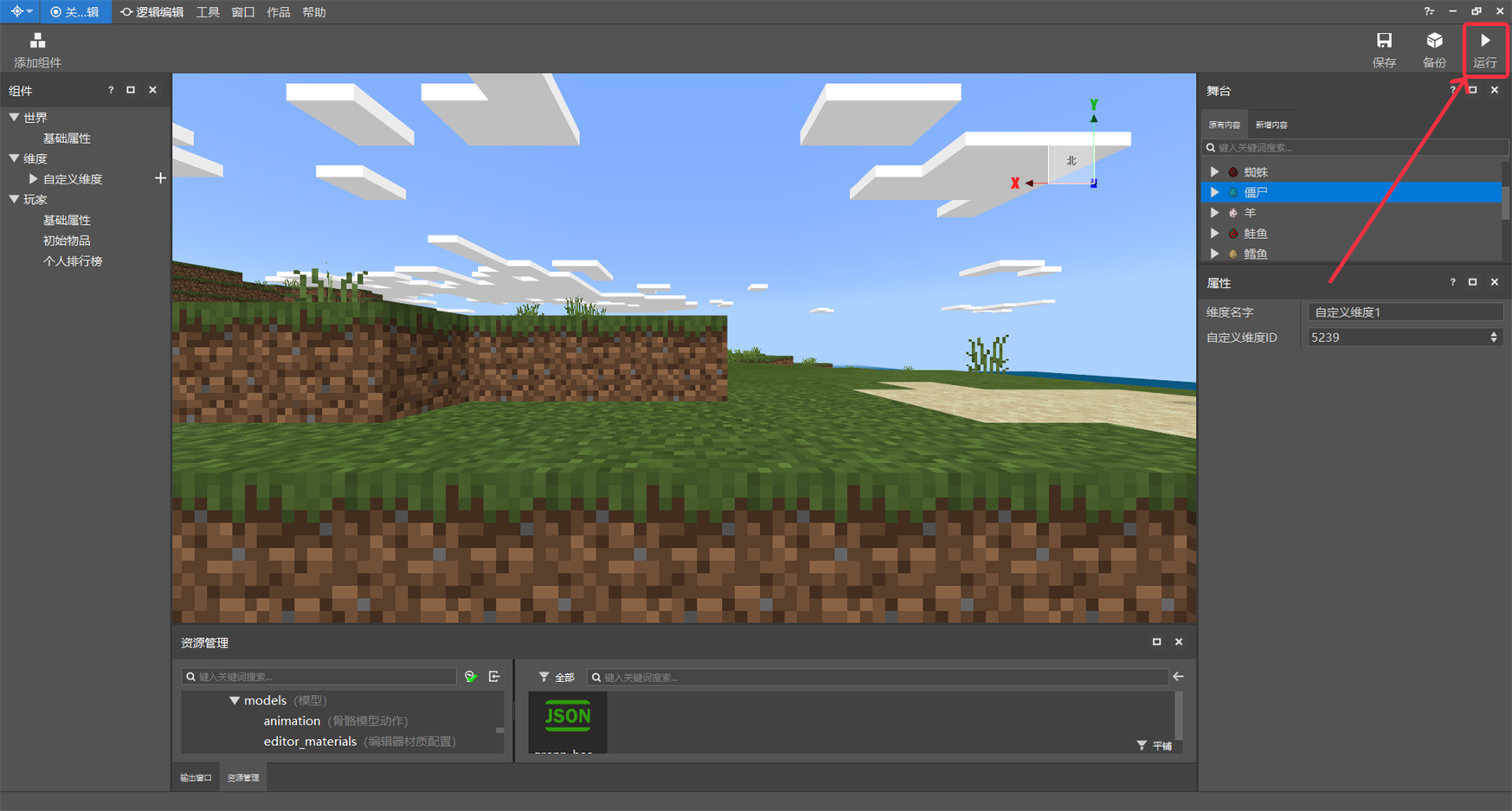
Task: Collapse the 玩家 tree node
Action: [x=15, y=199]
